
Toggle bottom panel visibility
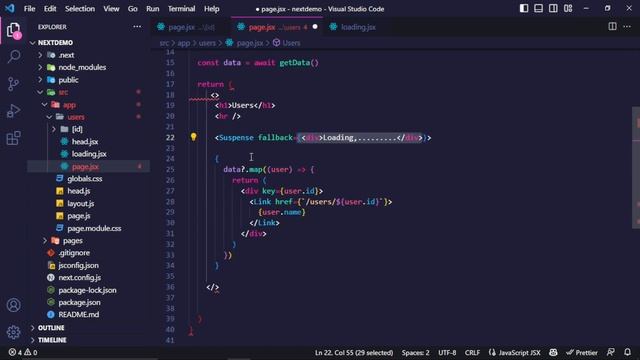(538, 8)
